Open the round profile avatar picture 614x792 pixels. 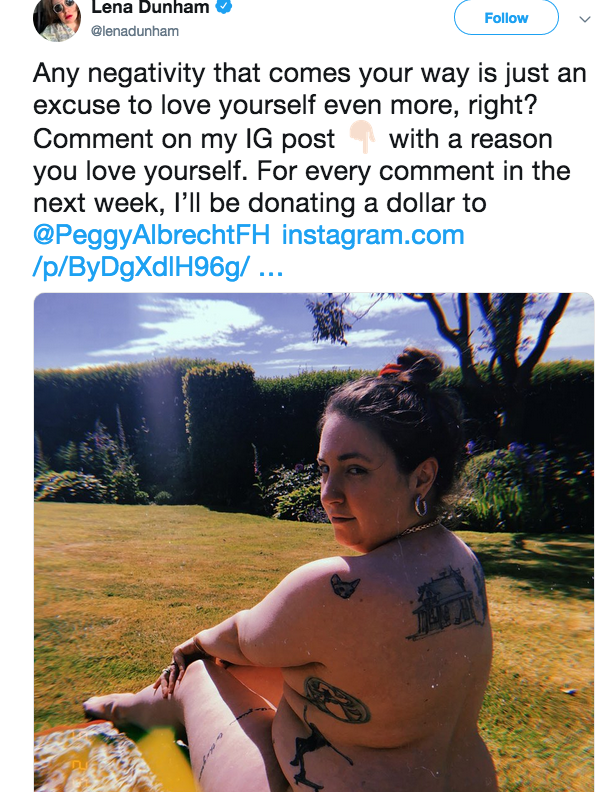[57, 18]
